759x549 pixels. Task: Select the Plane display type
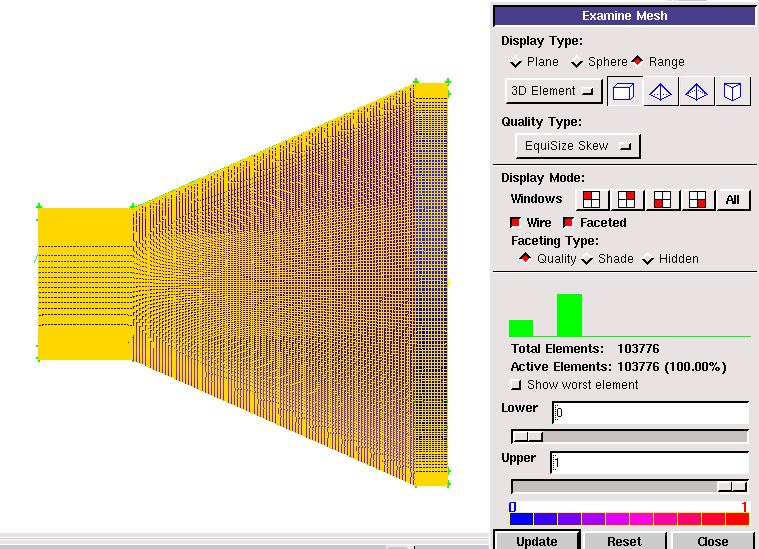(x=516, y=63)
